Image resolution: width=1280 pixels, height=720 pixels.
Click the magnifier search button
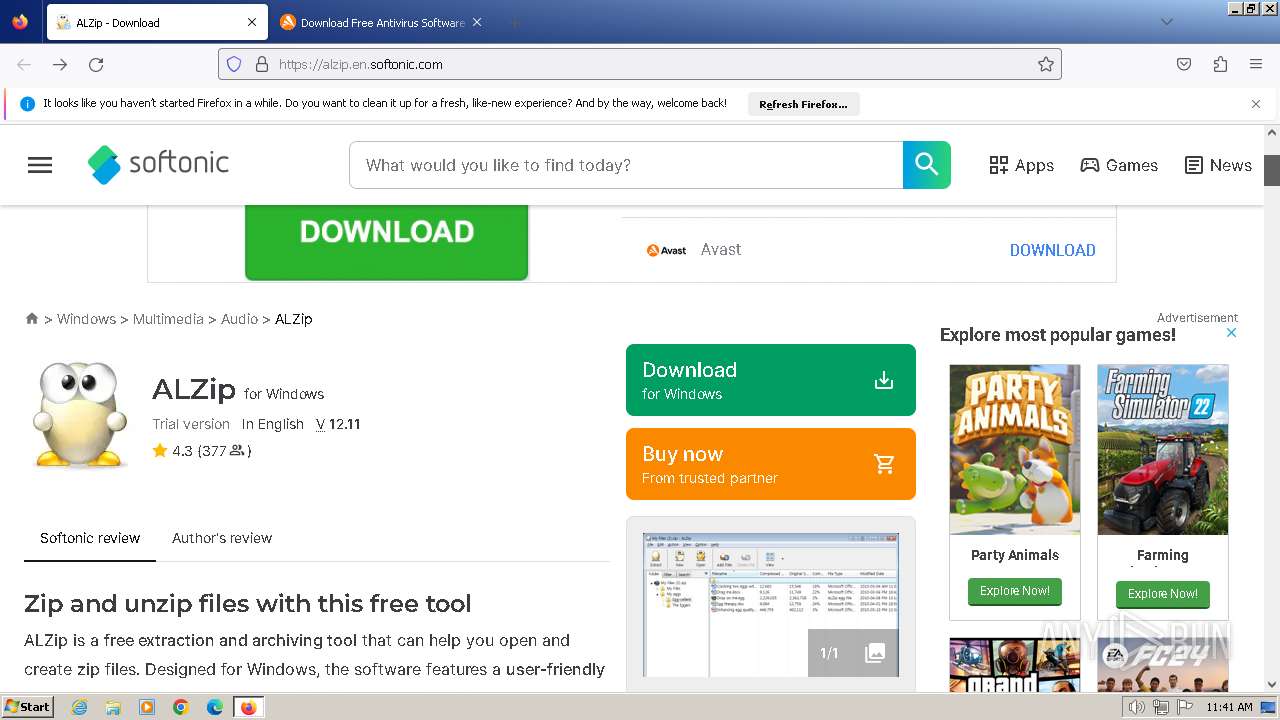pos(926,165)
